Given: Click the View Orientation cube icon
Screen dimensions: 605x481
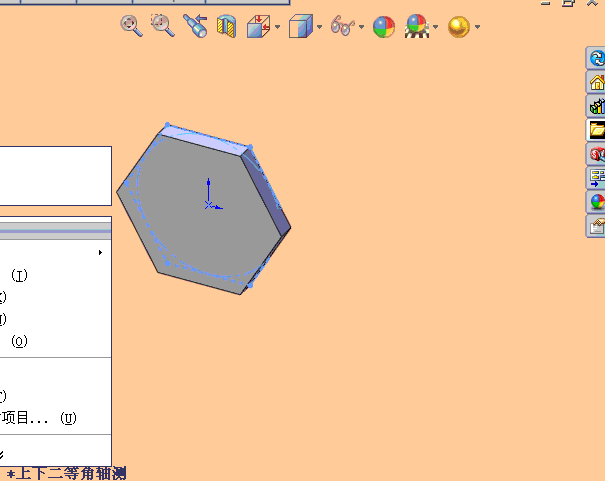Looking at the screenshot, I should pos(258,26).
